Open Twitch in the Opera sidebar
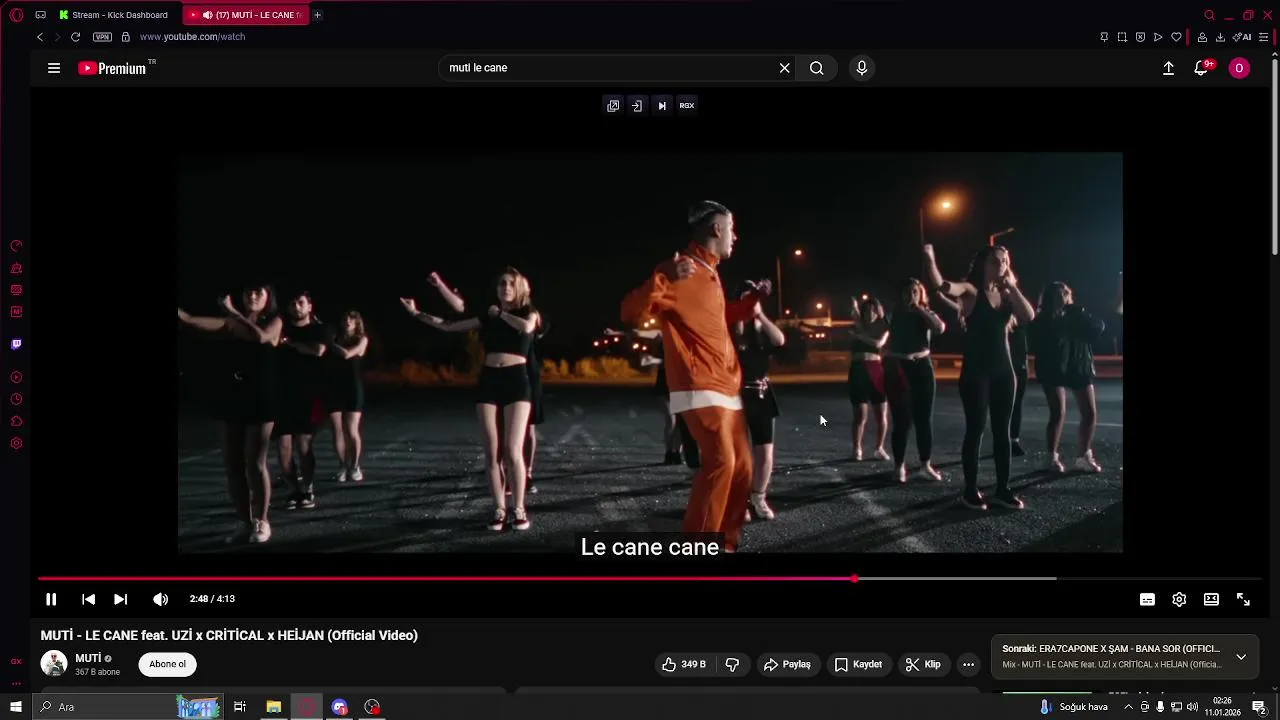Image resolution: width=1280 pixels, height=720 pixels. [16, 344]
